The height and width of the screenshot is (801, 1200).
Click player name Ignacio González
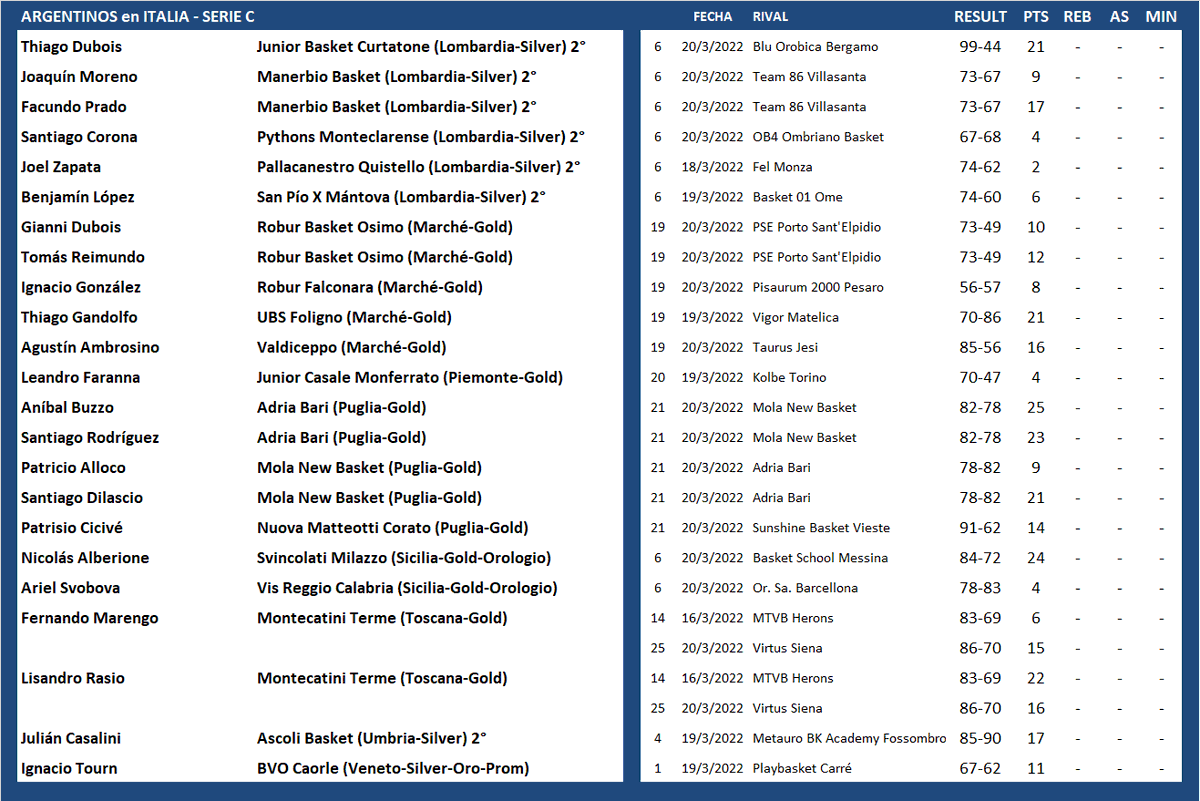point(81,287)
